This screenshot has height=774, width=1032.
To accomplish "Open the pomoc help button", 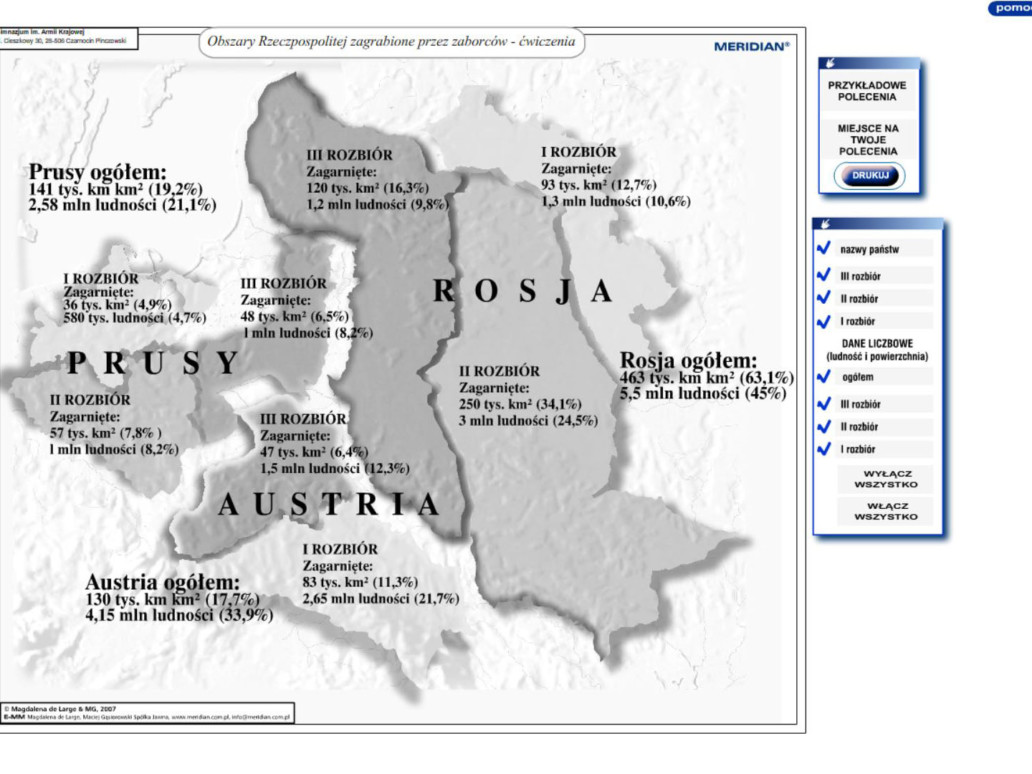I will [1010, 8].
